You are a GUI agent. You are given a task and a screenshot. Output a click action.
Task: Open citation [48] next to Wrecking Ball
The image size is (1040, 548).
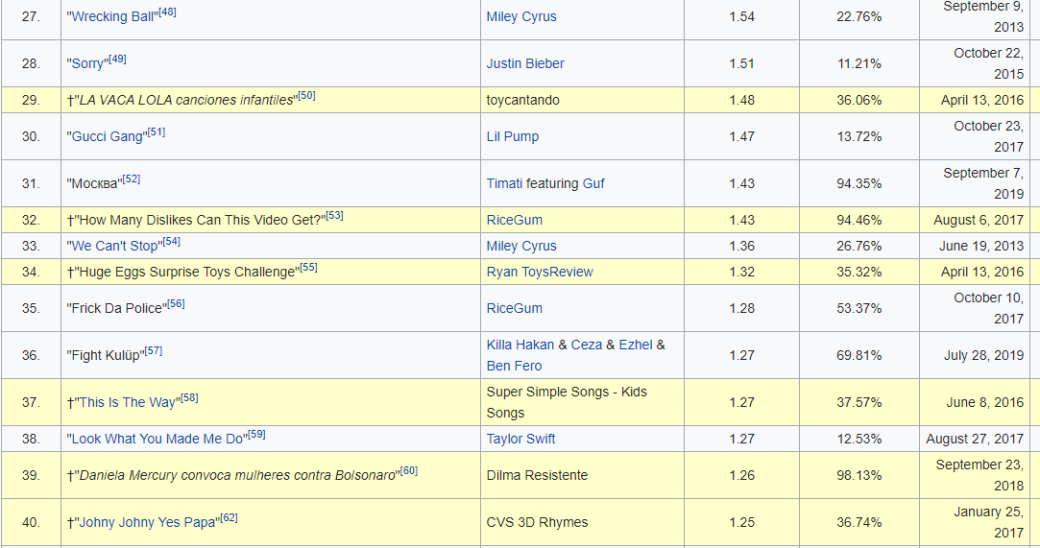click(167, 12)
